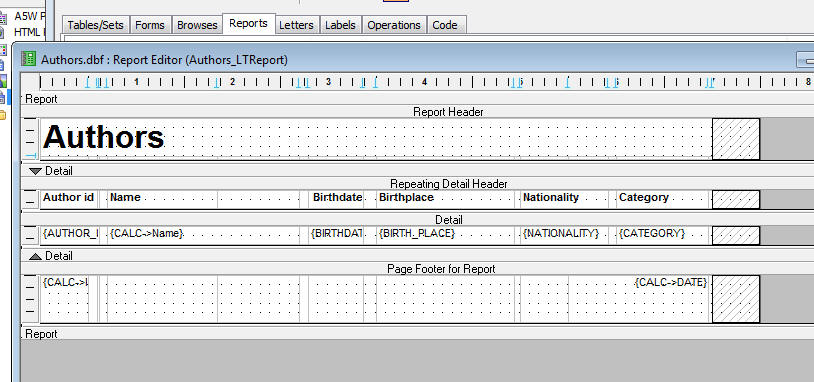
Task: Select the Nationality column header label
Action: (x=551, y=197)
